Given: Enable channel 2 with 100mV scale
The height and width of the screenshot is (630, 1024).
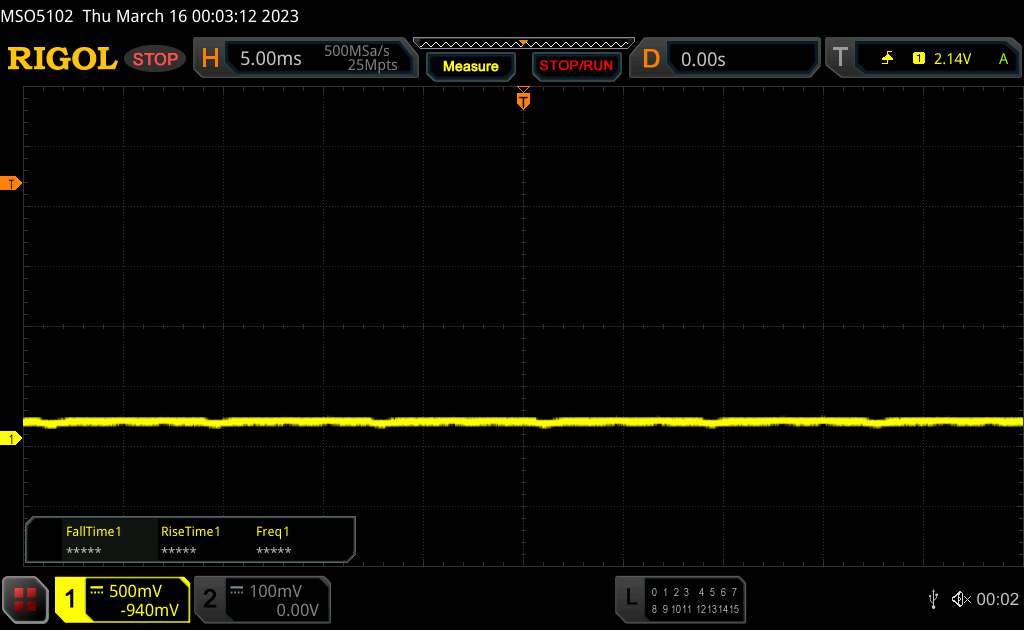Looking at the screenshot, I should tap(260, 599).
